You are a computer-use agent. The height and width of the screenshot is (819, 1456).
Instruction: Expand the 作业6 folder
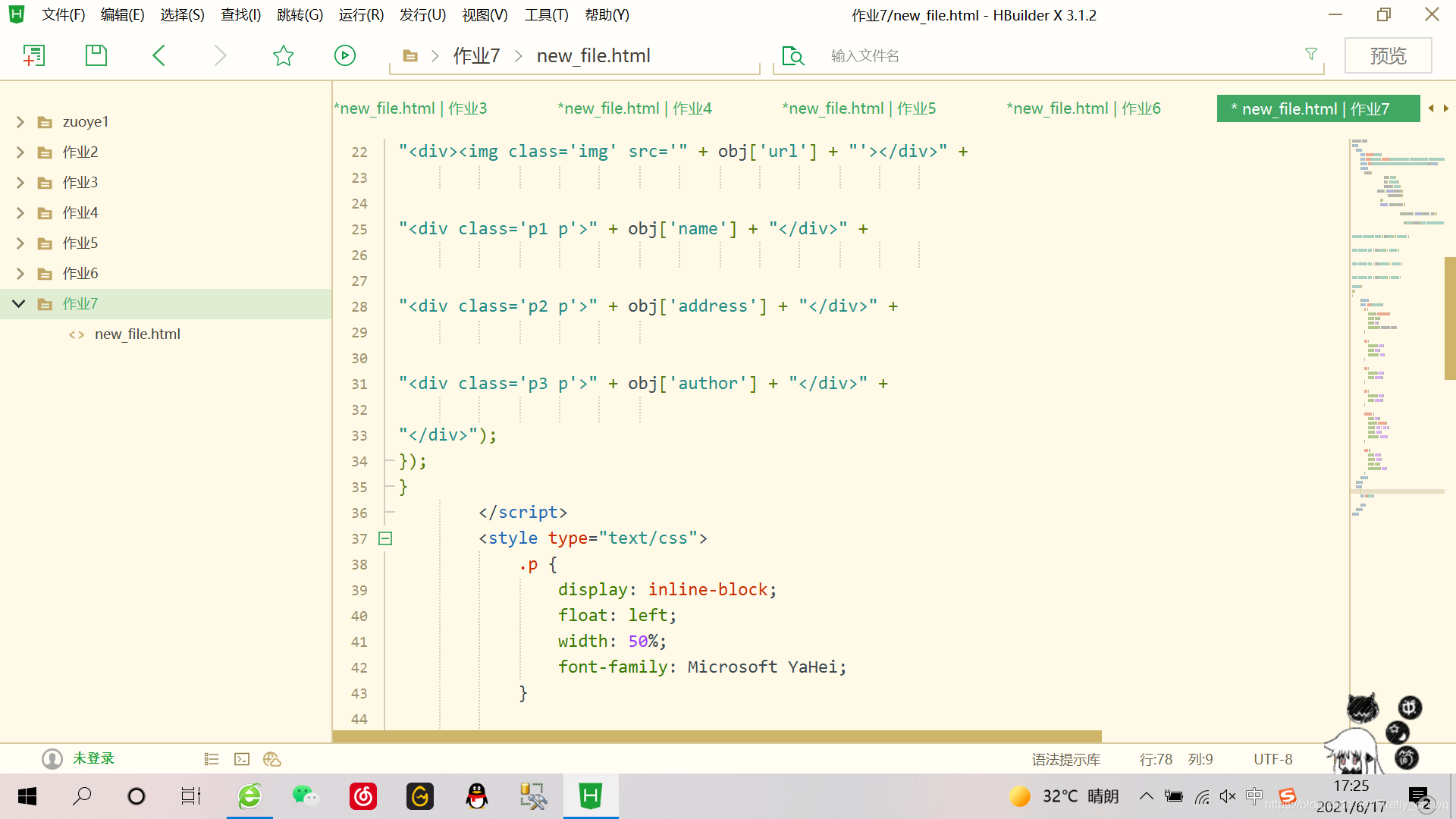tap(20, 274)
